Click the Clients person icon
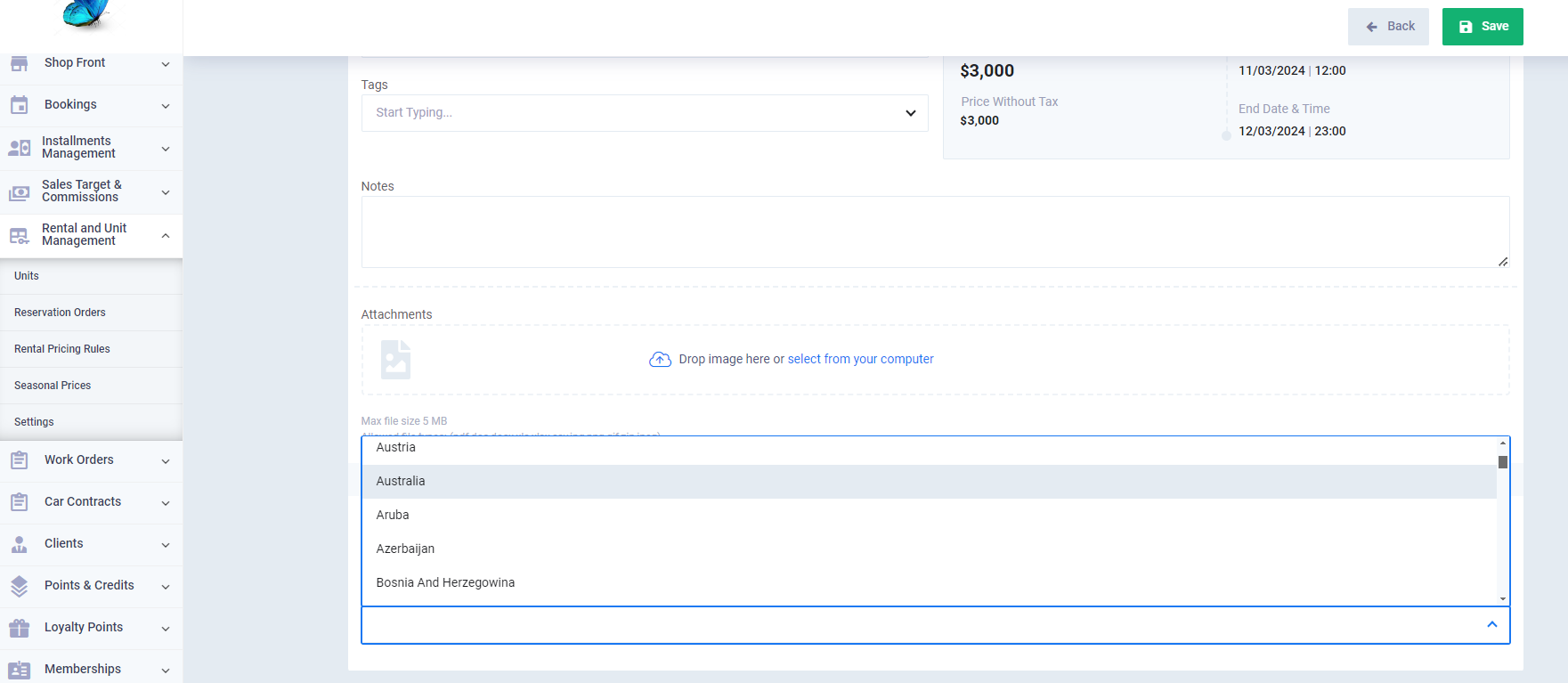1568x683 pixels. (19, 544)
